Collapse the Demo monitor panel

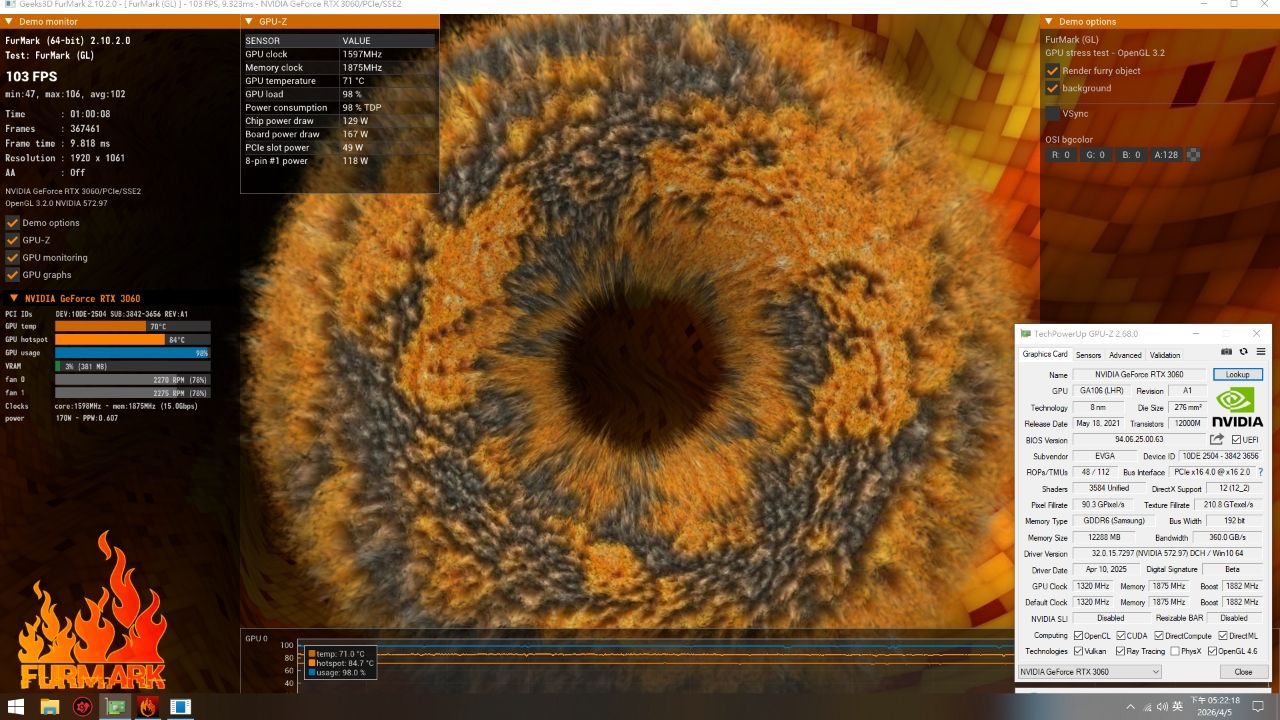[9, 22]
